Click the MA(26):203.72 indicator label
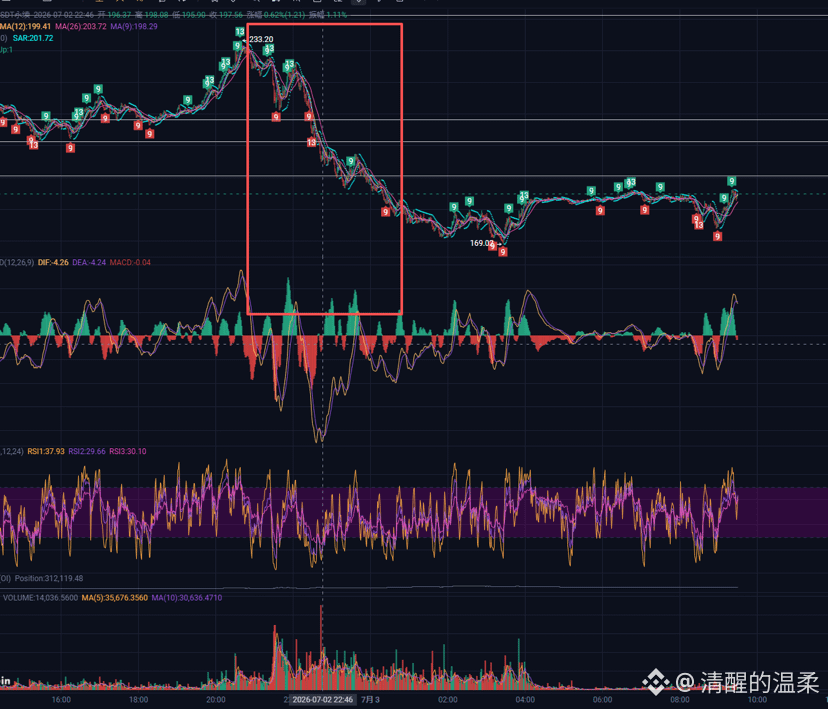828x709 pixels. [x=81, y=26]
